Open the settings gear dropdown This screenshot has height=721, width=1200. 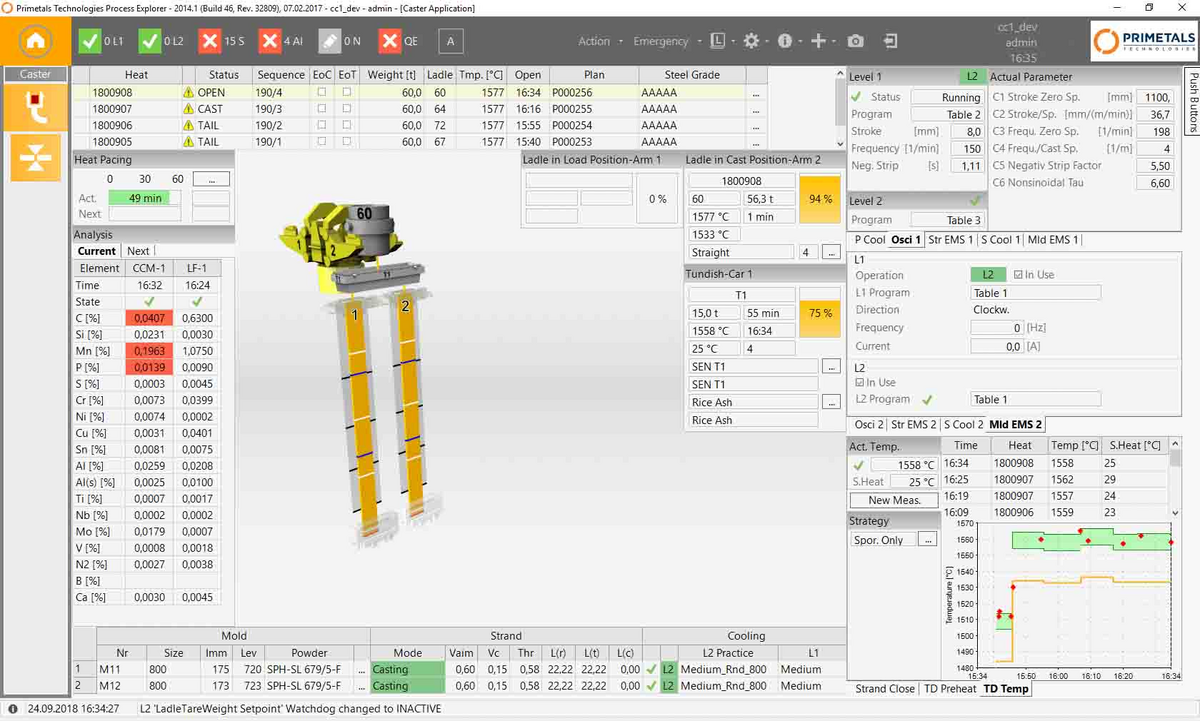point(752,41)
